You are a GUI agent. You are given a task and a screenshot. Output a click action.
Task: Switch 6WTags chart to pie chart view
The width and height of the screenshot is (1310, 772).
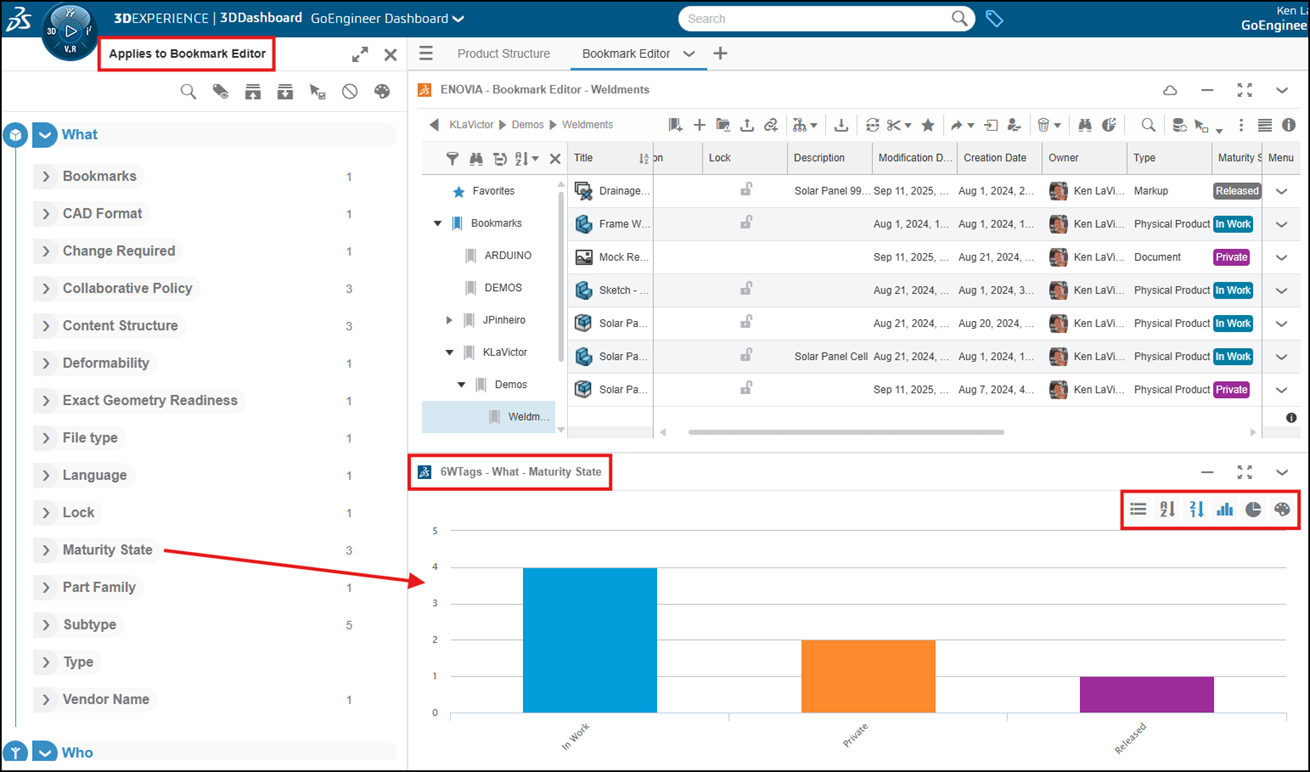coord(1253,509)
